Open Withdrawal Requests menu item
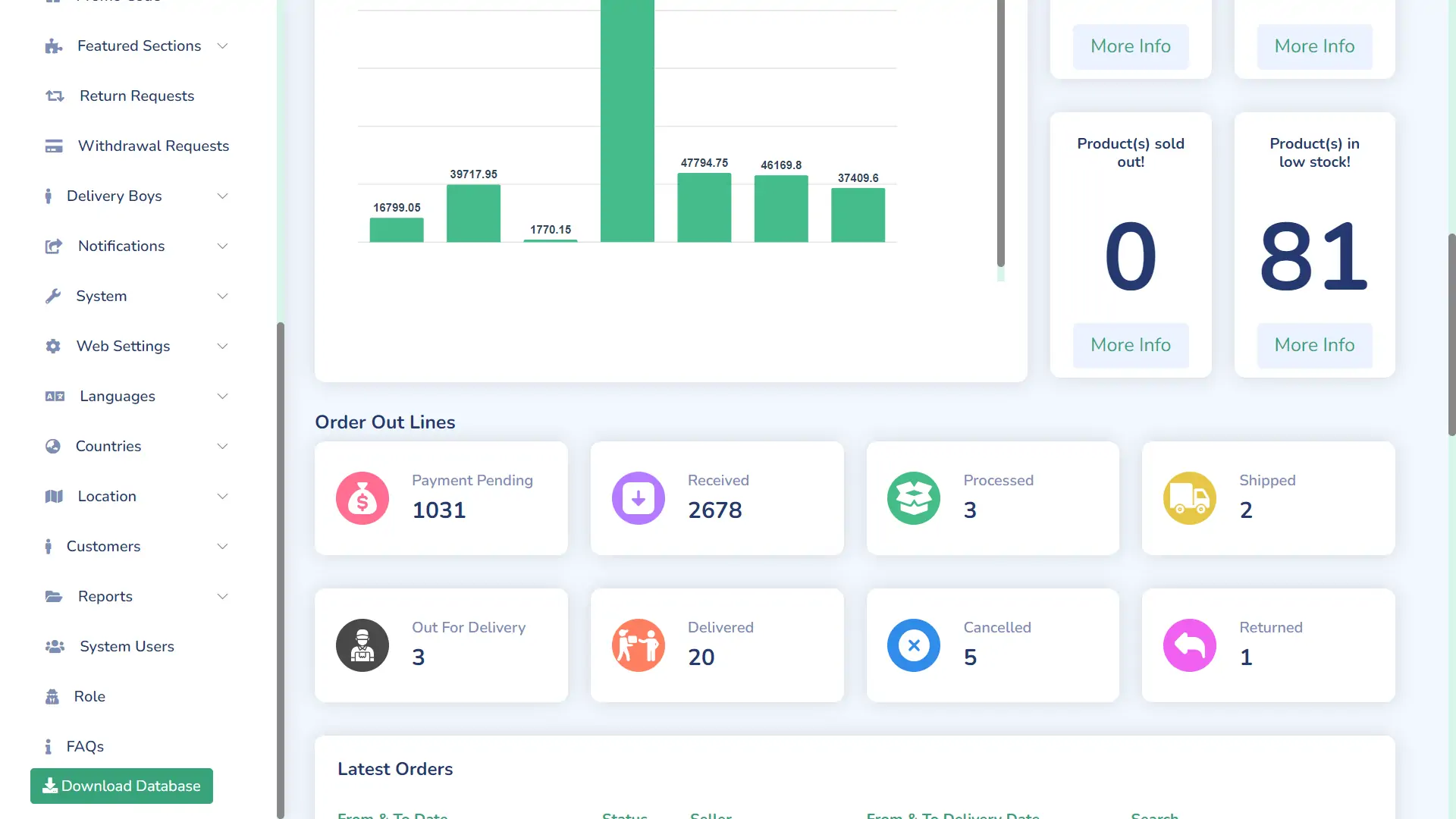 point(153,146)
